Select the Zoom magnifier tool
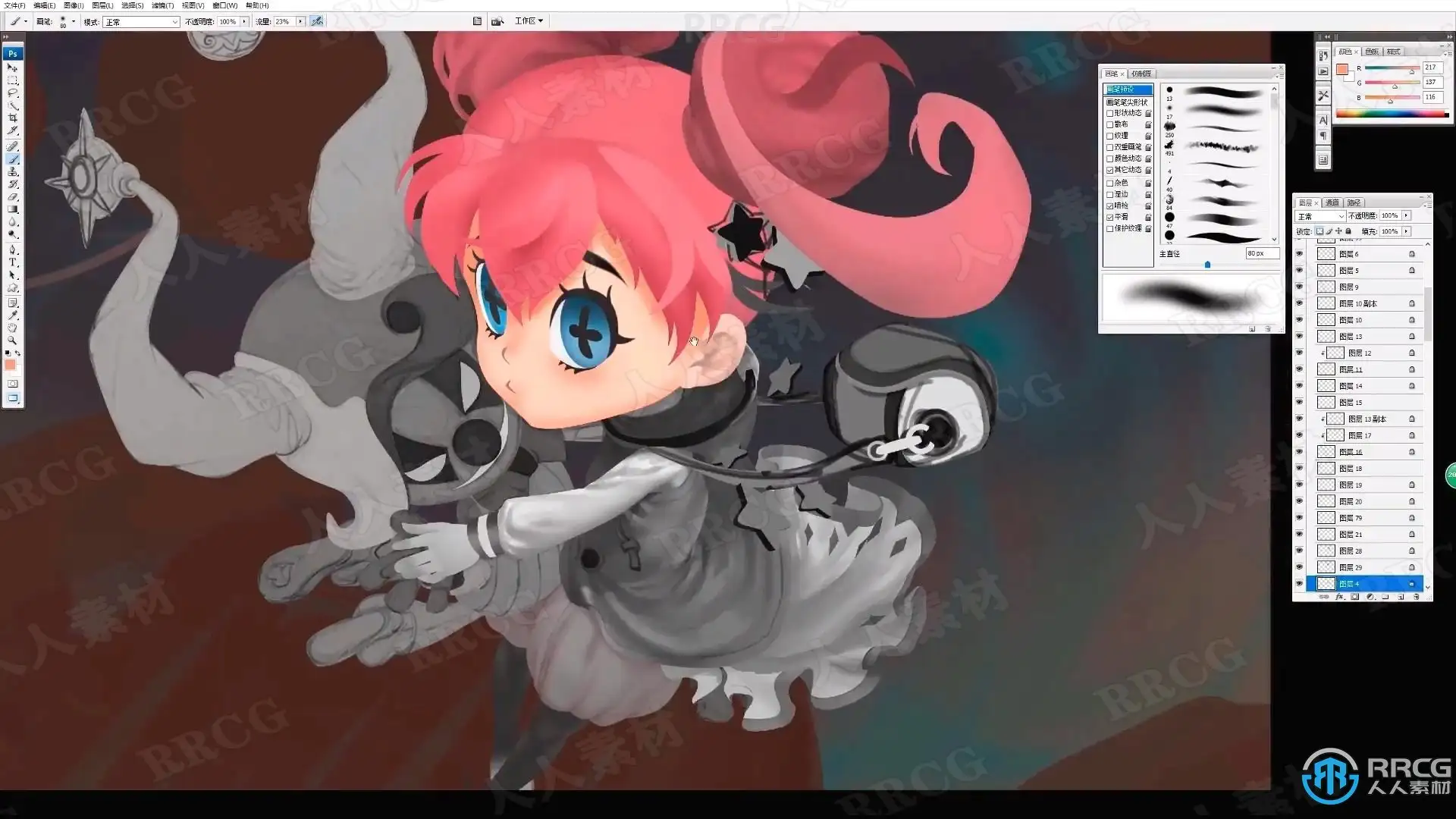The image size is (1456, 819). [x=12, y=340]
